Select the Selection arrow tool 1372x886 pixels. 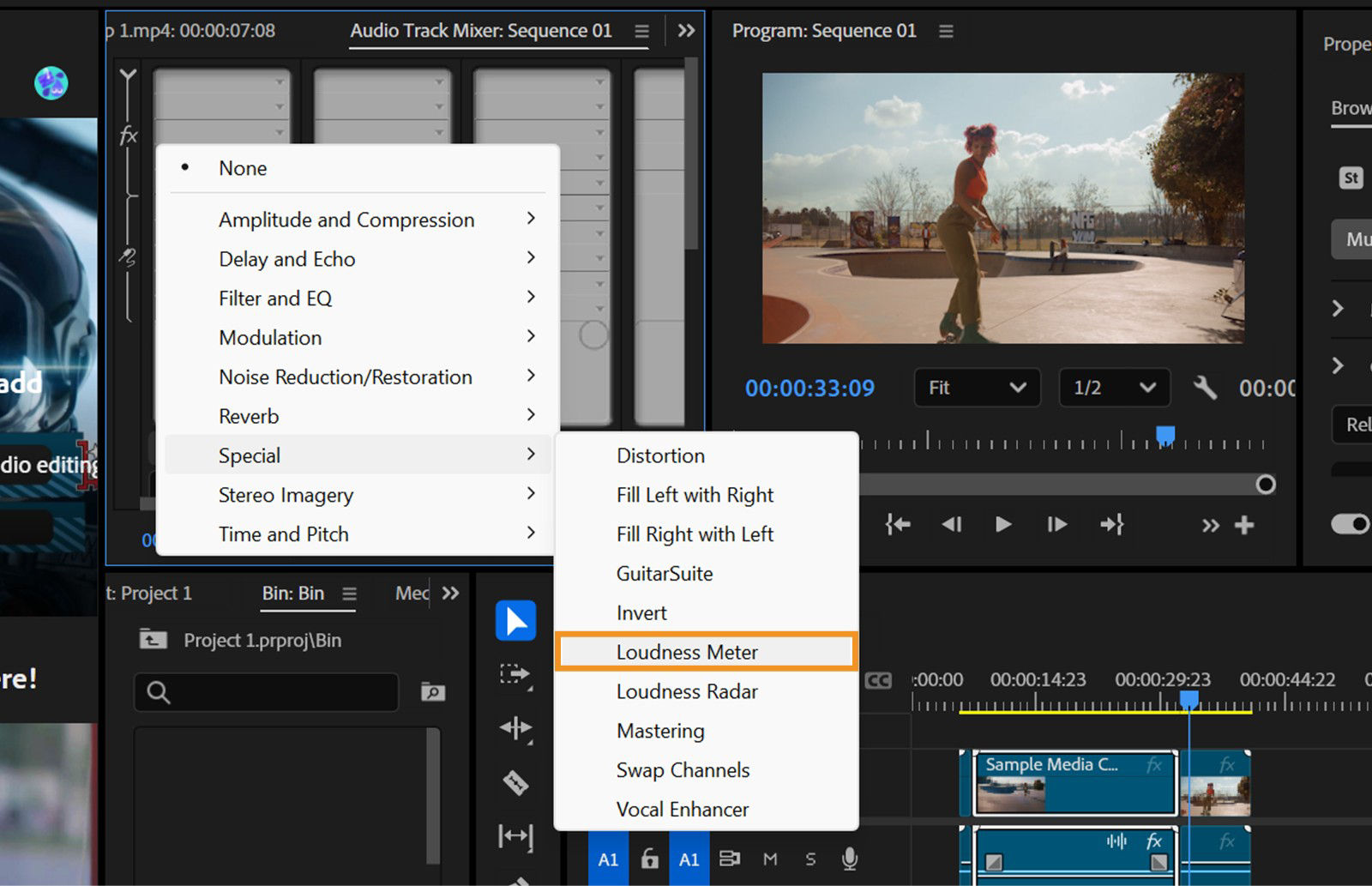click(515, 621)
